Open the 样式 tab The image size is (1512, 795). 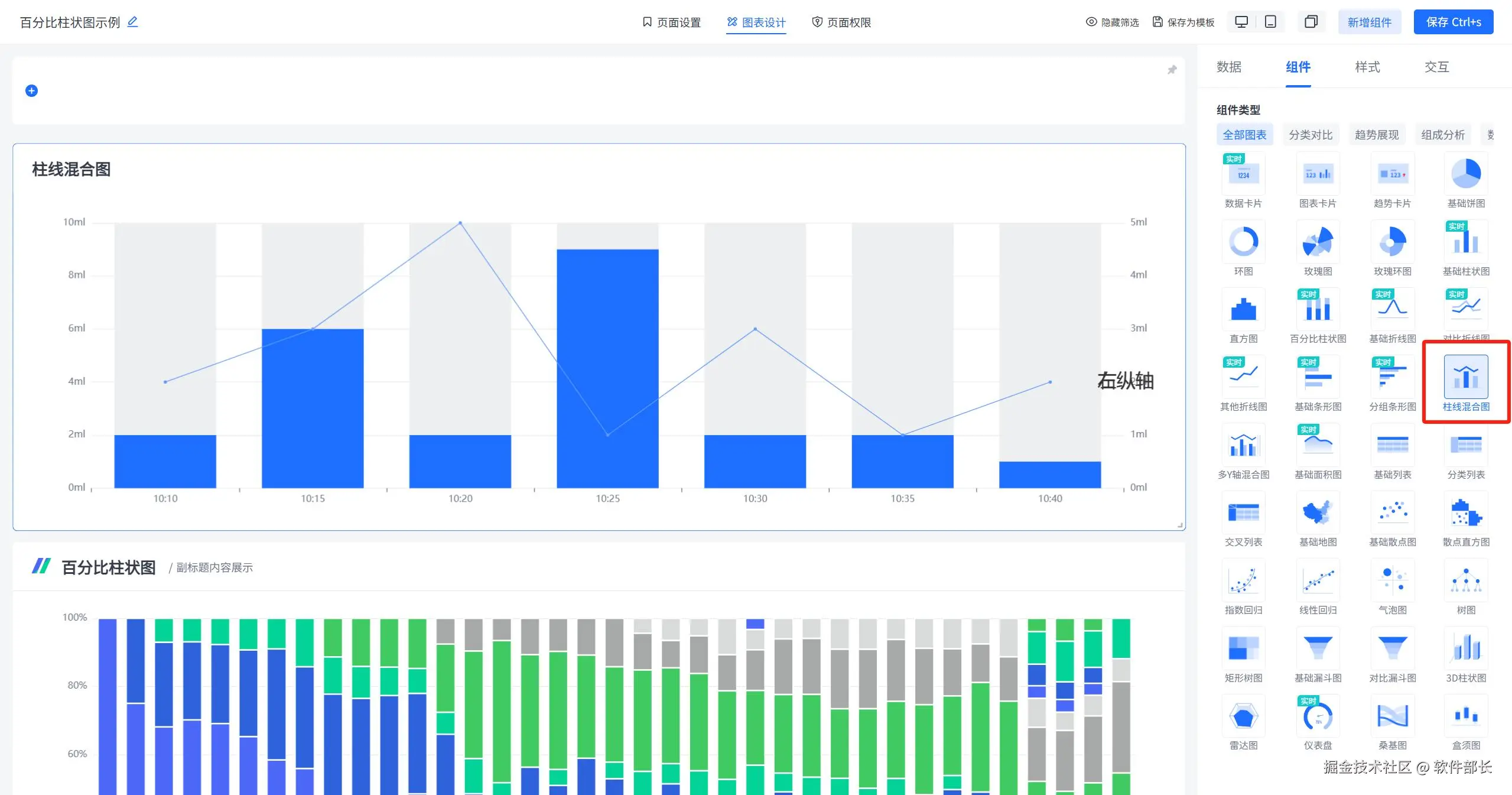click(1367, 67)
